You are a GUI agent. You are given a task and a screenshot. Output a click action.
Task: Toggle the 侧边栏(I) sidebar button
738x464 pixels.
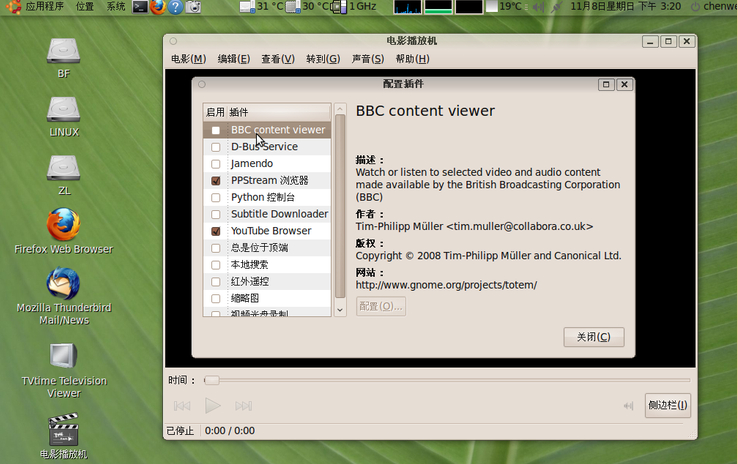pyautogui.click(x=667, y=405)
